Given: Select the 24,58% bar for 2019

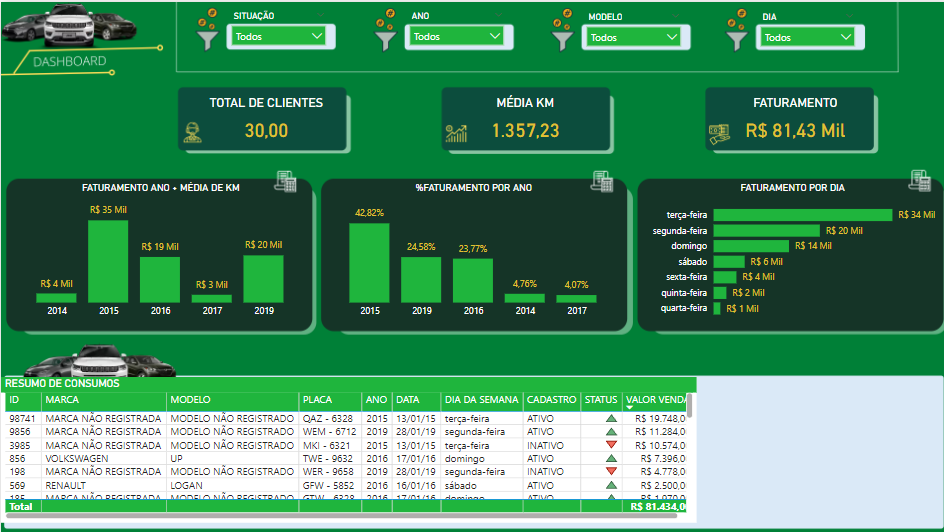Looking at the screenshot, I should pyautogui.click(x=421, y=280).
